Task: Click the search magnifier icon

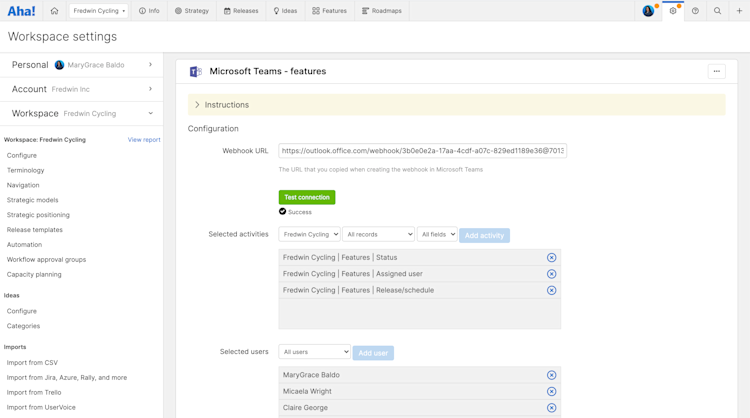Action: pyautogui.click(x=717, y=11)
